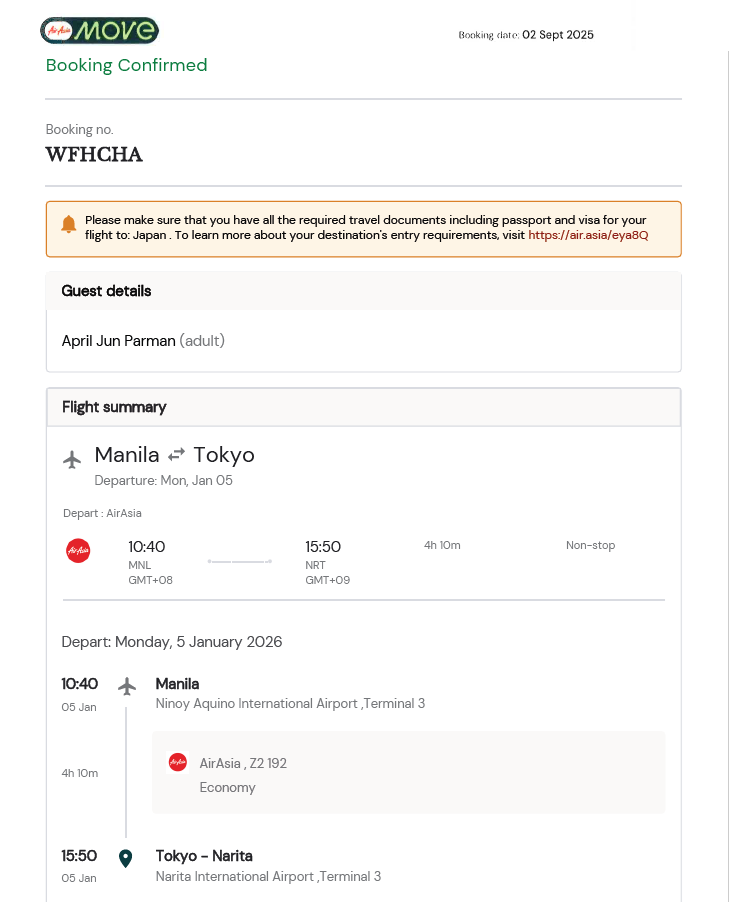Click the red AirAsia logo next to 10:40
Image resolution: width=729 pixels, height=902 pixels.
pos(78,550)
